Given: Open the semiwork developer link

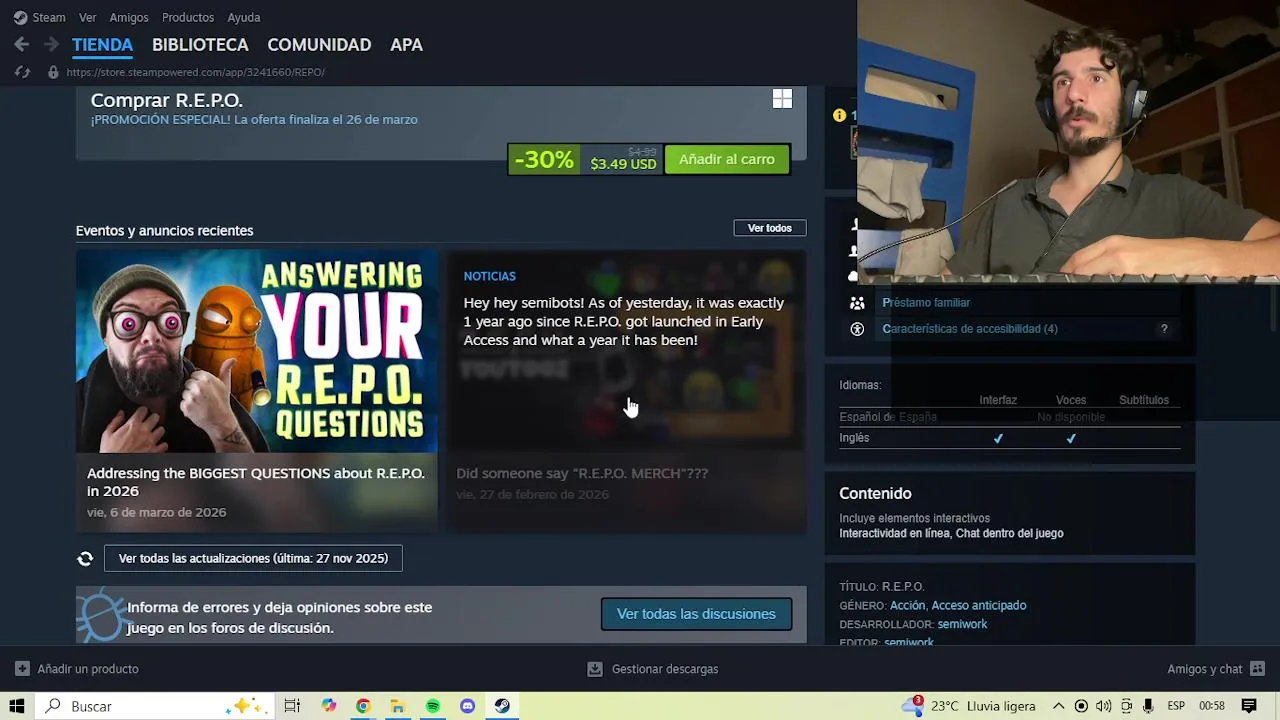Looking at the screenshot, I should click(962, 625).
